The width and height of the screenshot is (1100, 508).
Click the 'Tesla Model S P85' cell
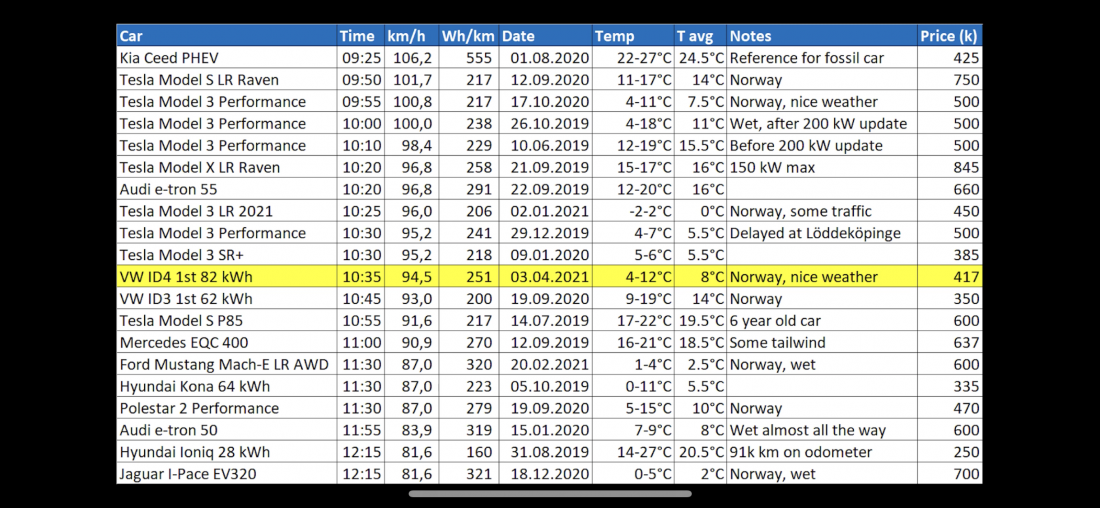227,321
